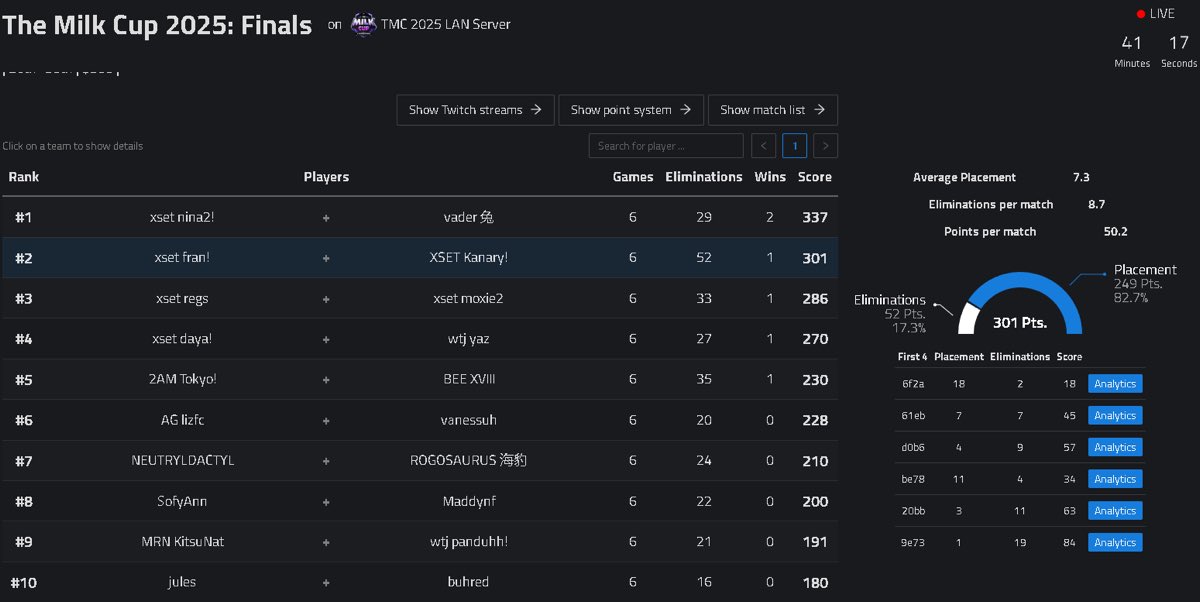
Task: Show point system
Action: (631, 110)
